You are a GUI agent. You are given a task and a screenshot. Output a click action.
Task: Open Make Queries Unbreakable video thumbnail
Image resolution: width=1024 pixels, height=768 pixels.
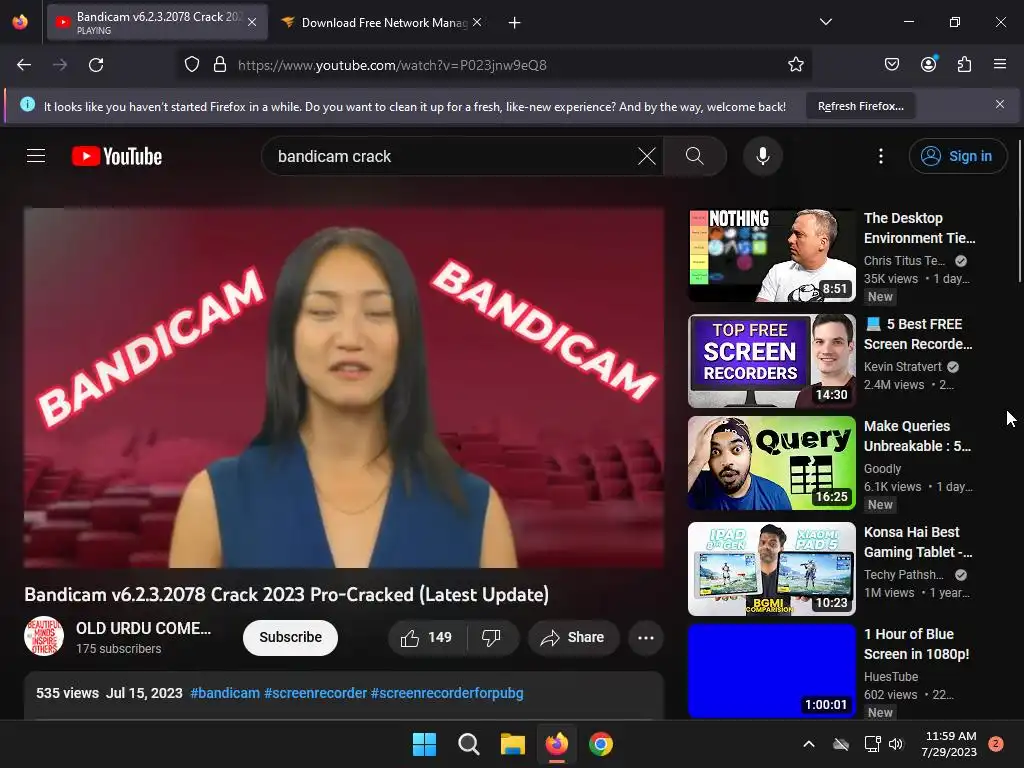tap(772, 463)
